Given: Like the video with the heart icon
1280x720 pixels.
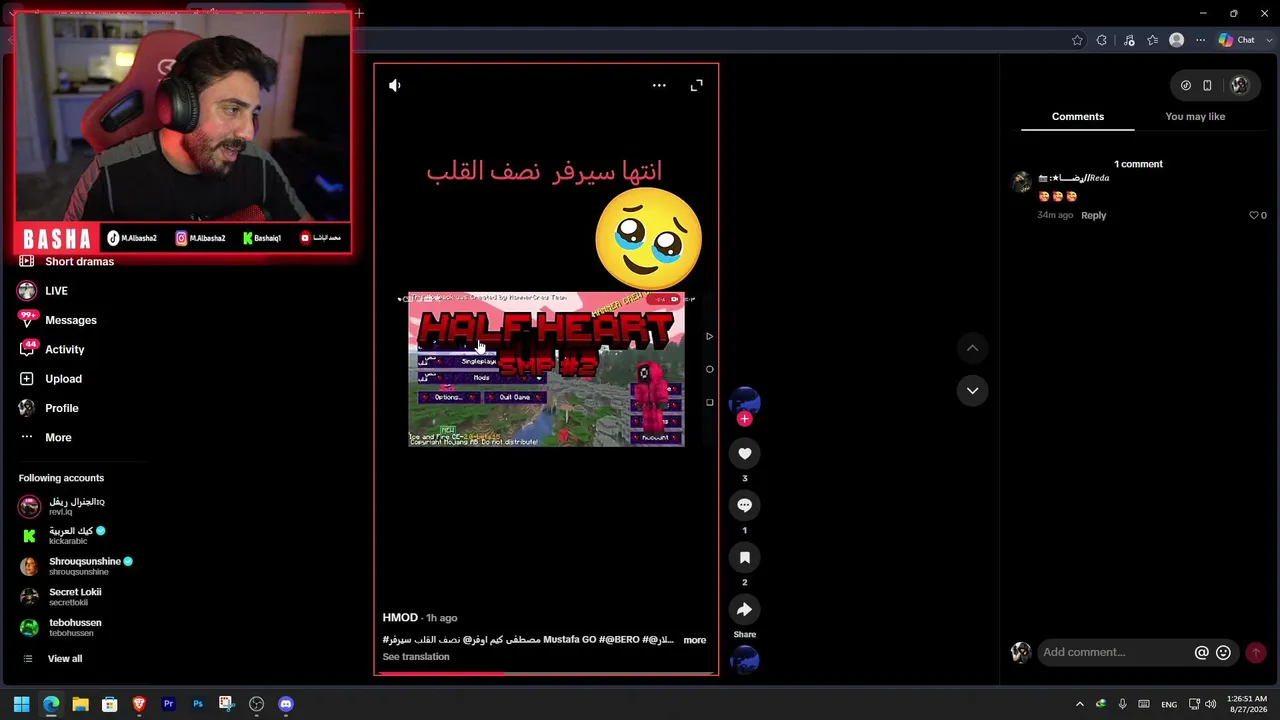Looking at the screenshot, I should click(744, 454).
